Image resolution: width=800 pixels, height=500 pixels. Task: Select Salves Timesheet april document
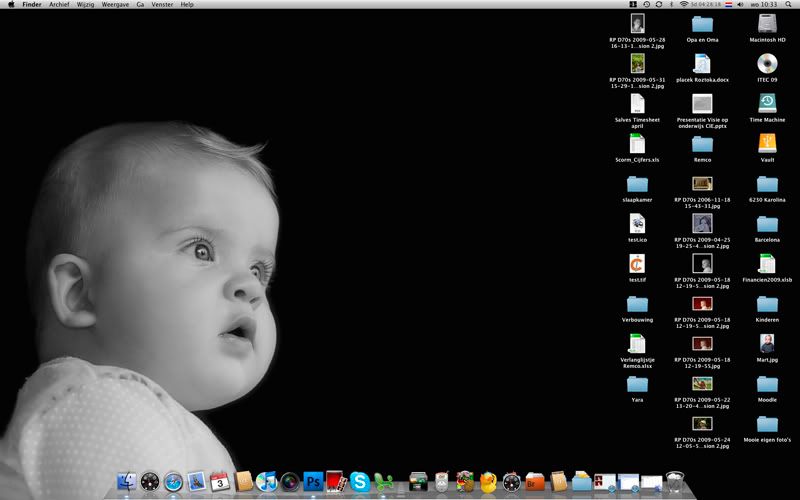click(x=637, y=104)
